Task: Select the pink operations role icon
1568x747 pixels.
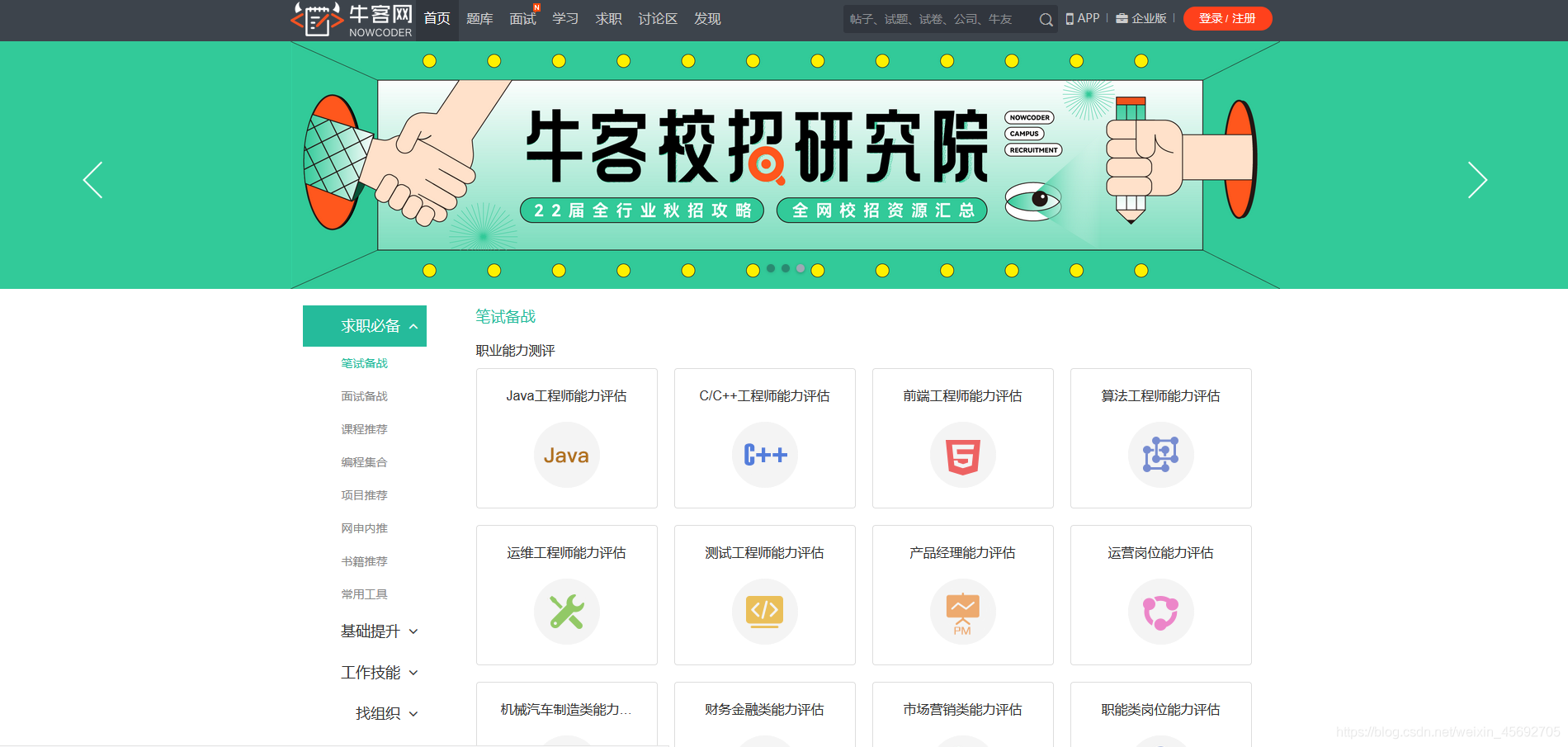Action: click(1160, 612)
